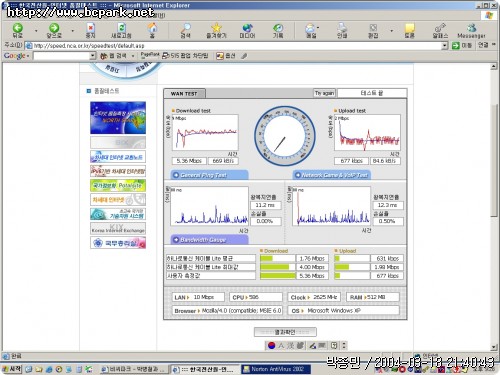Click the result confirmation button below panel
The image size is (500, 375).
click(285, 332)
